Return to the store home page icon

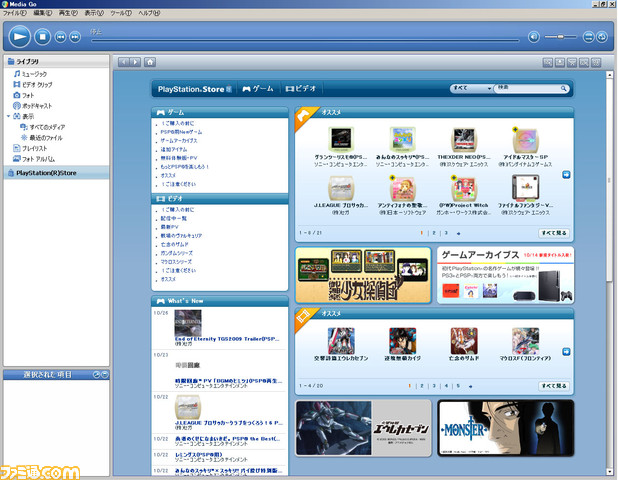coord(150,62)
